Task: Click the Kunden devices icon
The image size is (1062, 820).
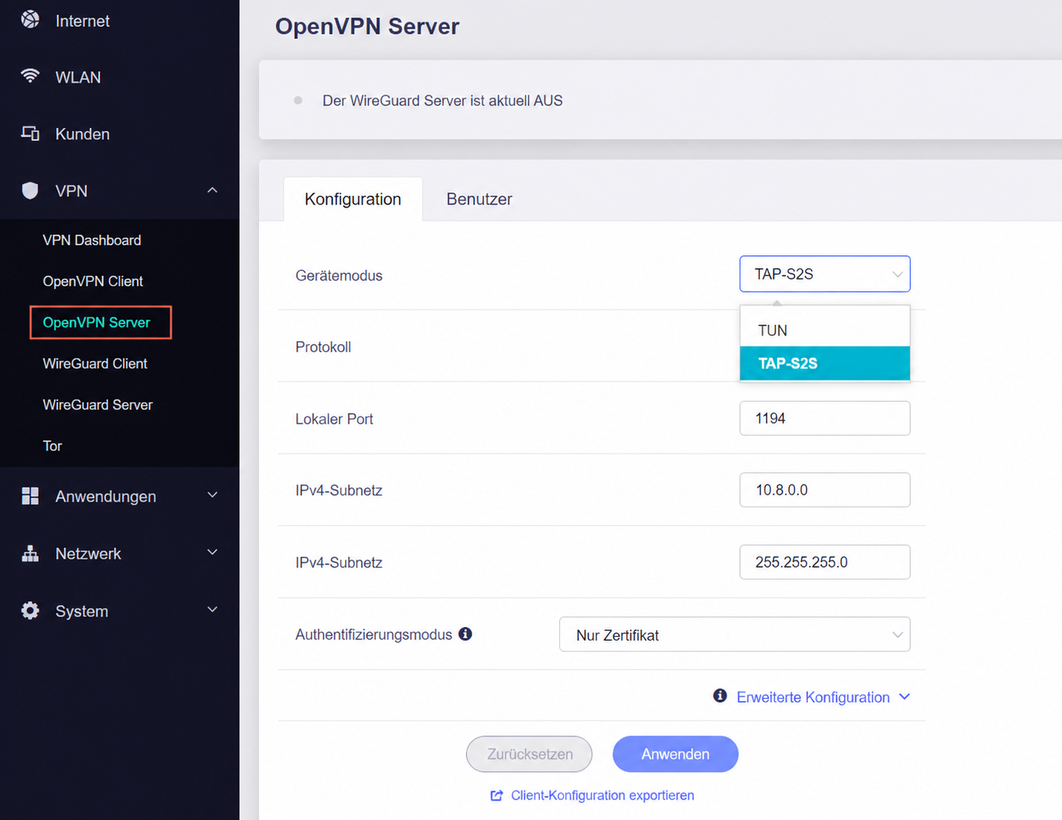Action: point(30,133)
